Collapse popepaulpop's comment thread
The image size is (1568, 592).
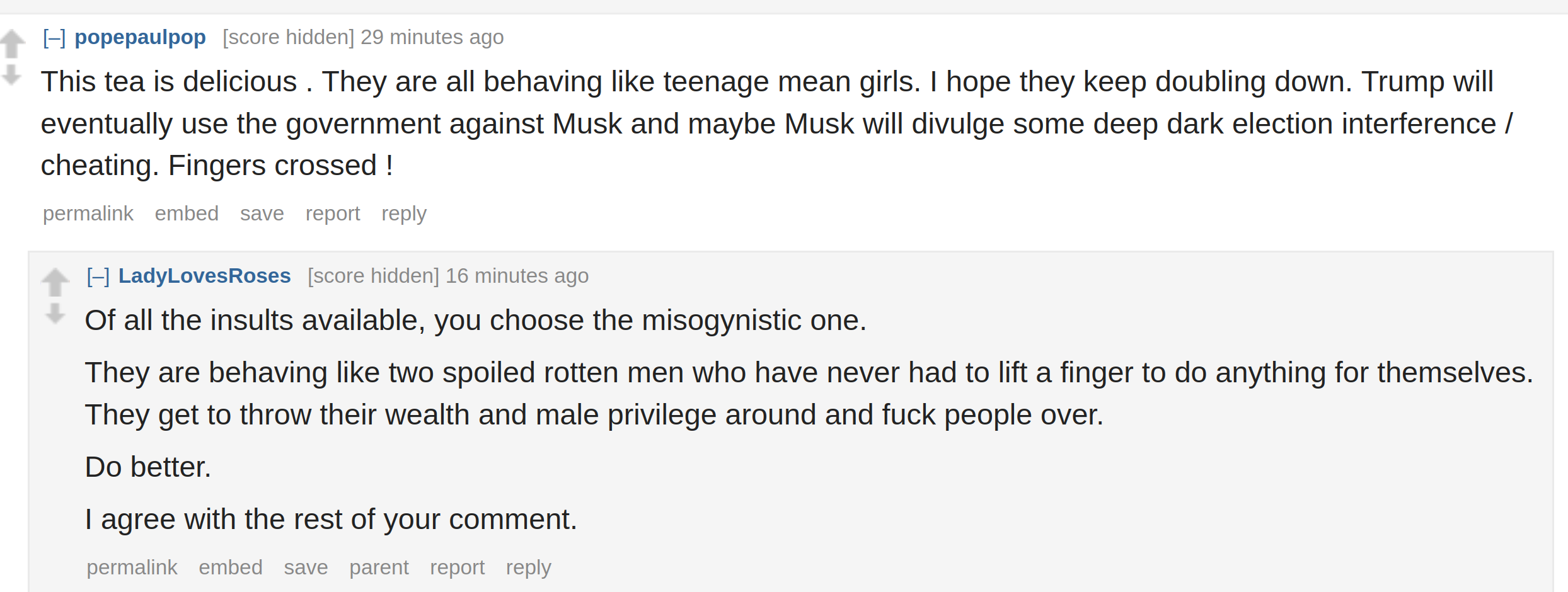click(x=54, y=38)
